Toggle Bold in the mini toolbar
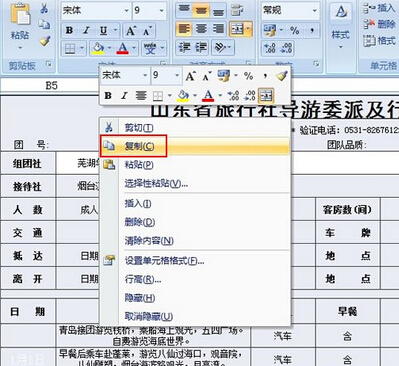 point(108,96)
